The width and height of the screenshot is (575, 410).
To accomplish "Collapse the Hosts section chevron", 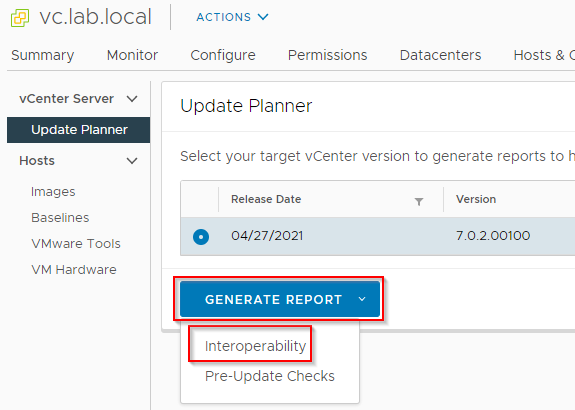I will (x=132, y=161).
